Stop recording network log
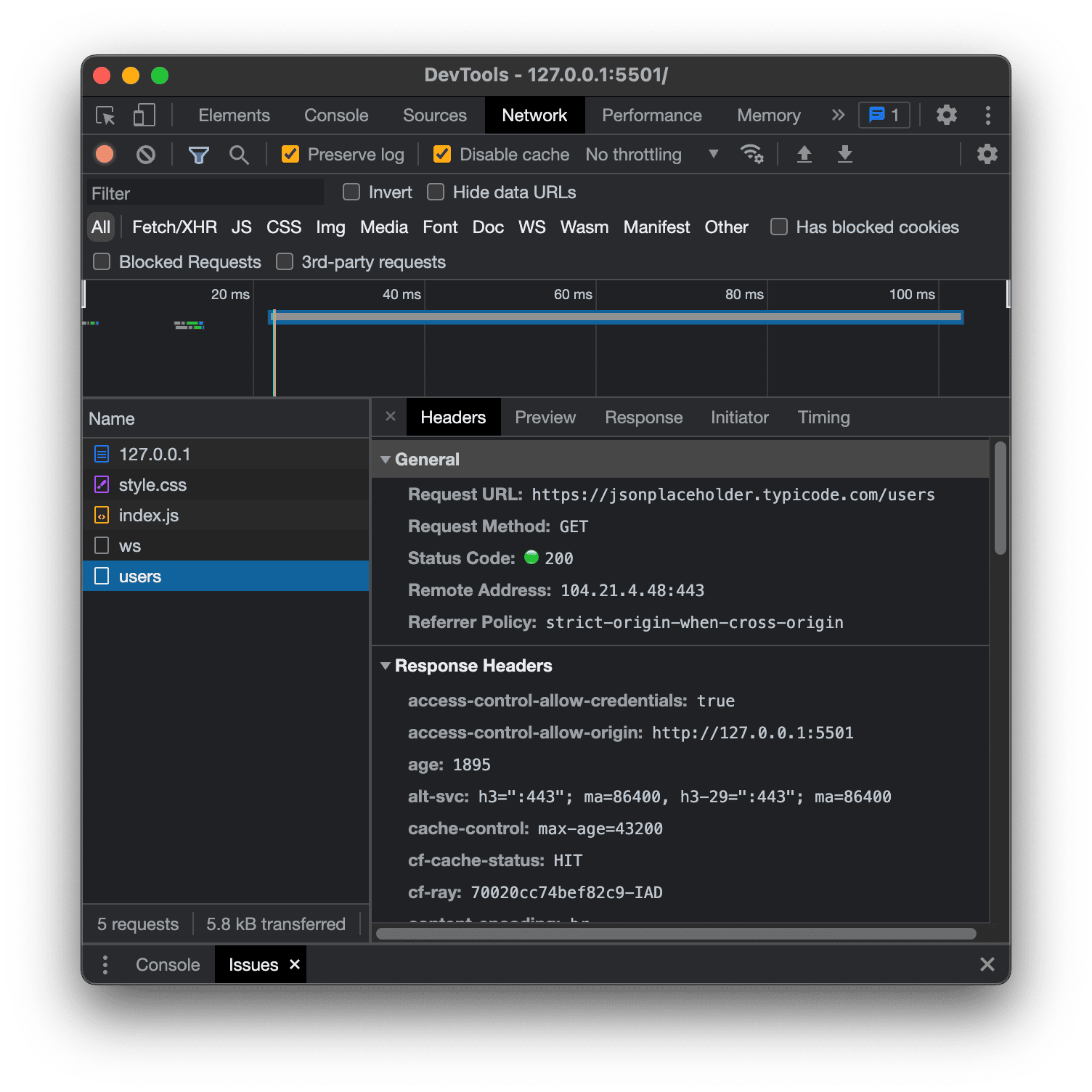The height and width of the screenshot is (1092, 1092). pos(105,154)
